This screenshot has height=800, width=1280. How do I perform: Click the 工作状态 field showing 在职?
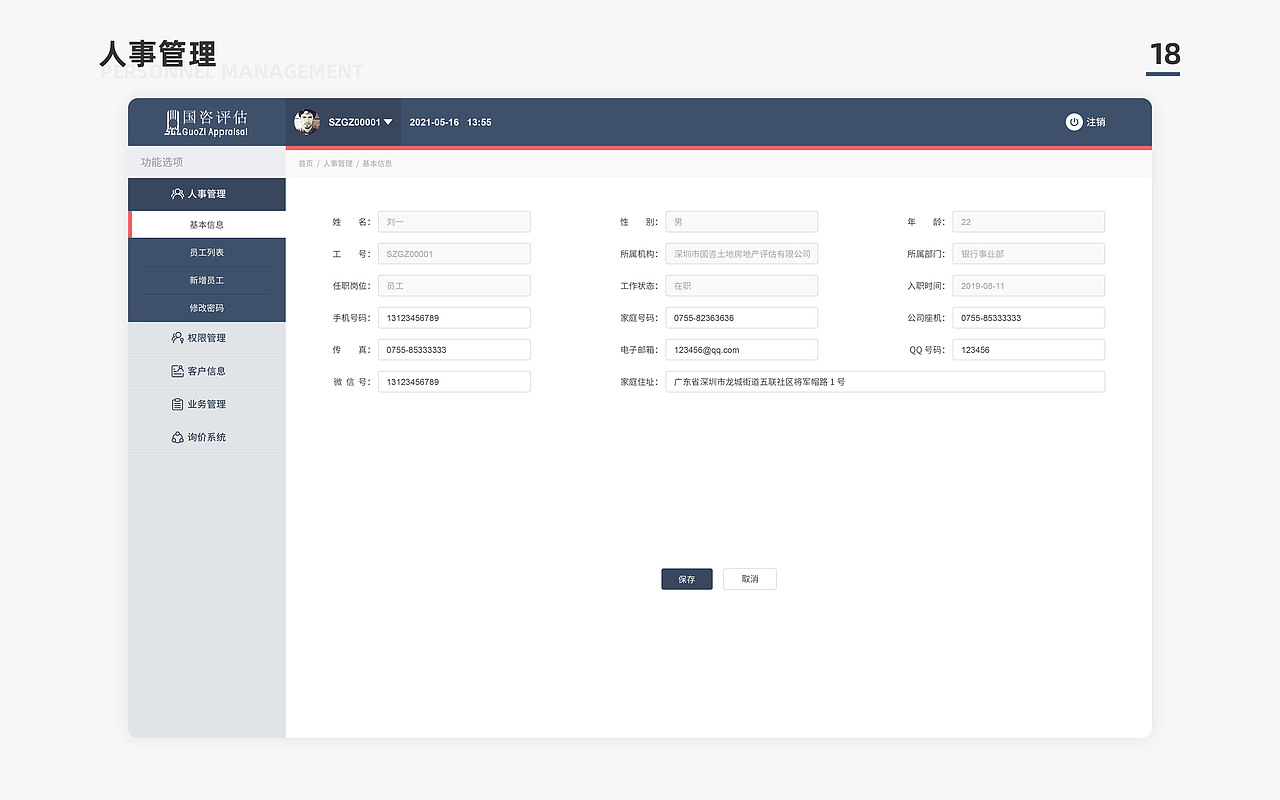coord(742,286)
